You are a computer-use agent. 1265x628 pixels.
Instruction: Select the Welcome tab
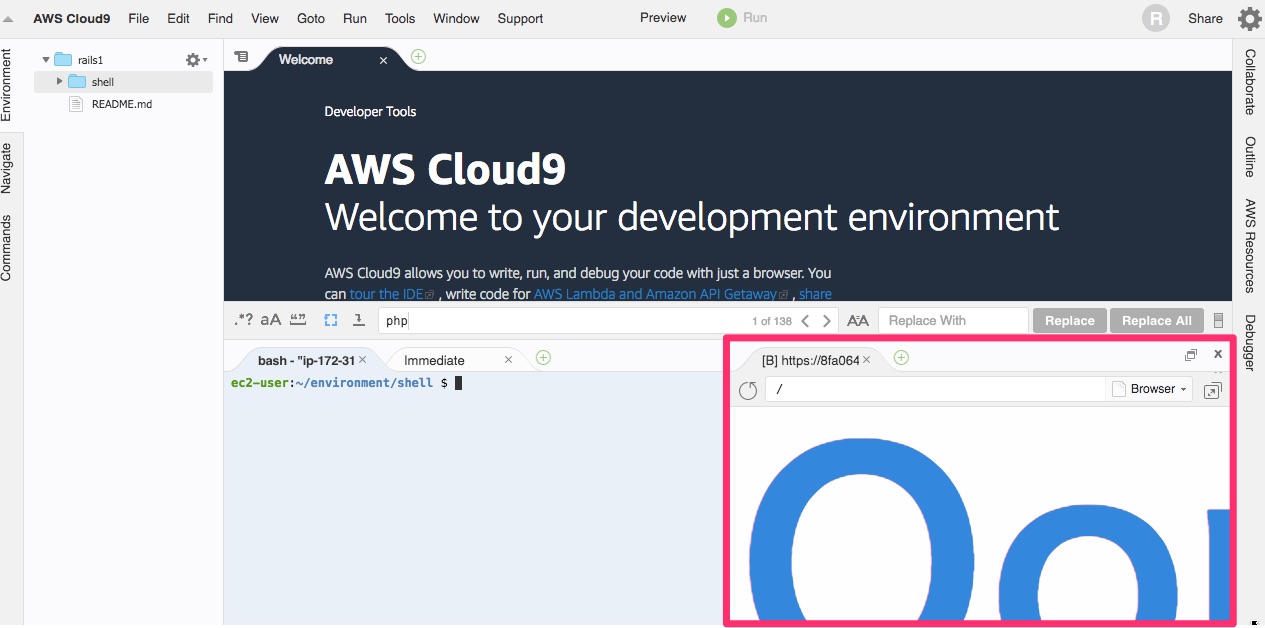306,60
